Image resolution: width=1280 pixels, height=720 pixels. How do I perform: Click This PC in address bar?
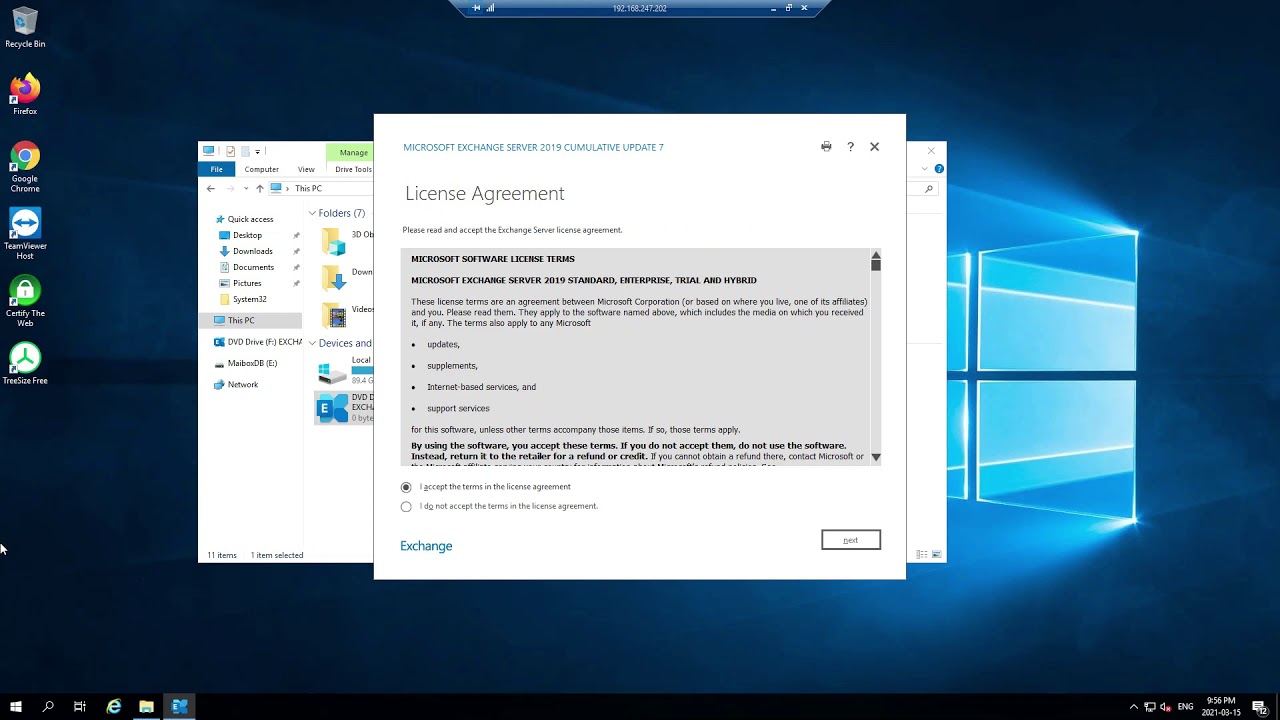pos(308,188)
